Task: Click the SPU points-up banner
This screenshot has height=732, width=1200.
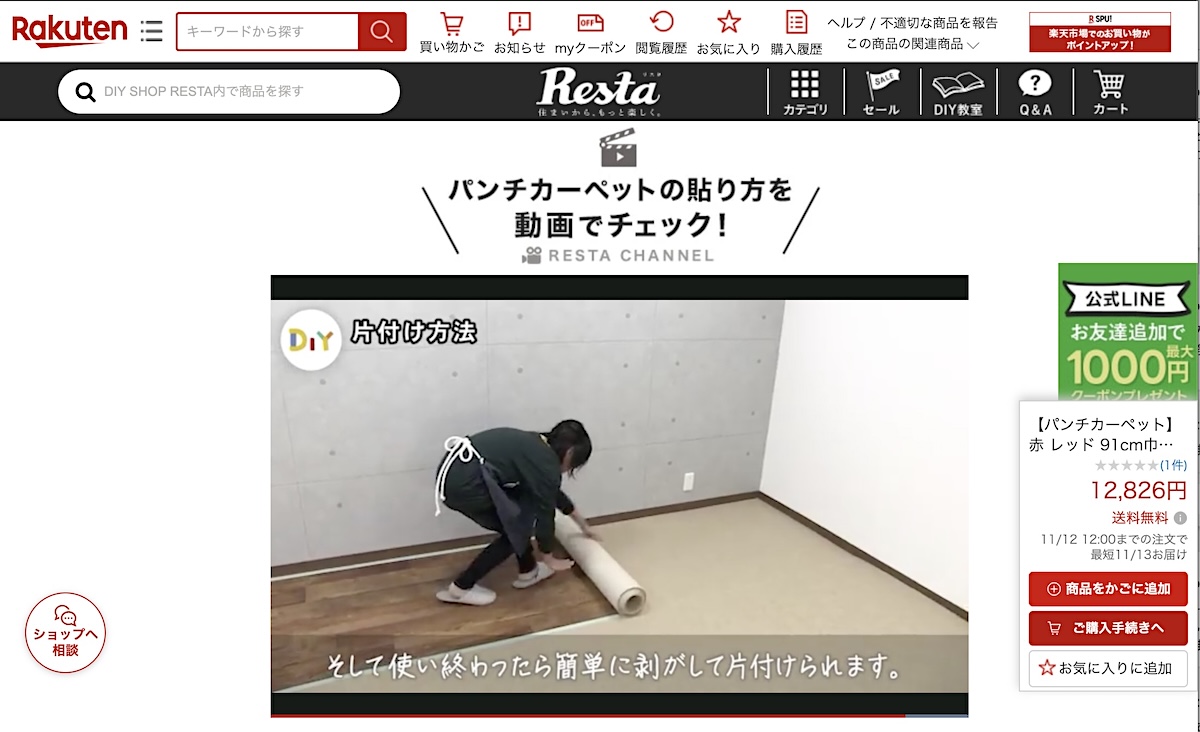Action: (1100, 32)
